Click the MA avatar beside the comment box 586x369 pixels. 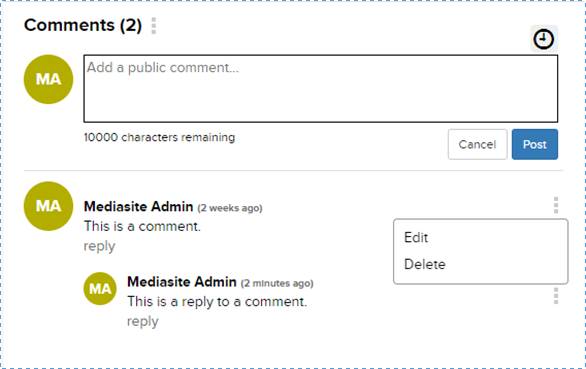click(x=48, y=79)
